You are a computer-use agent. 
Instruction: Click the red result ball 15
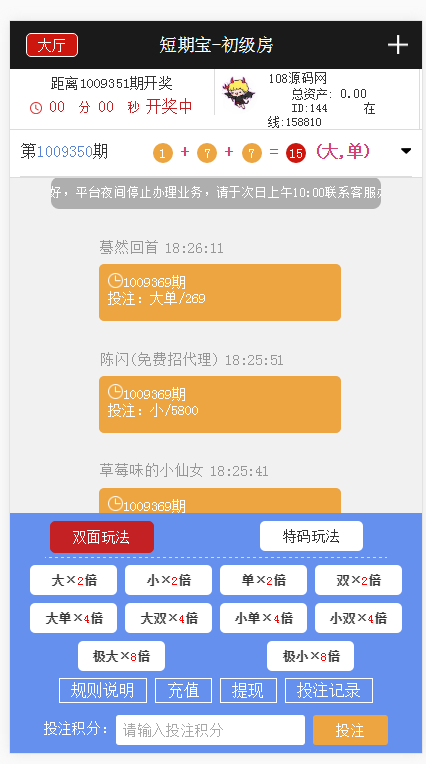[296, 153]
